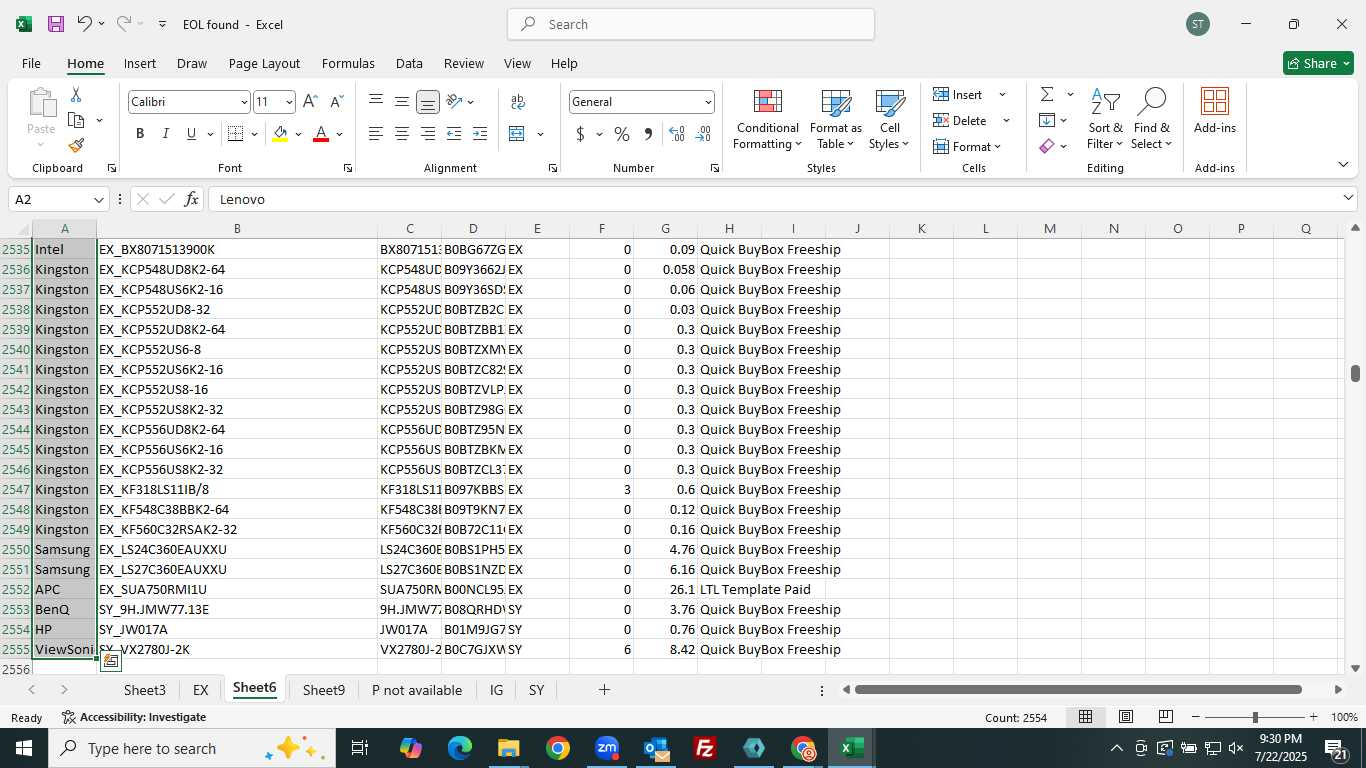Decrease font size with the small A
The height and width of the screenshot is (768, 1366).
pos(336,102)
